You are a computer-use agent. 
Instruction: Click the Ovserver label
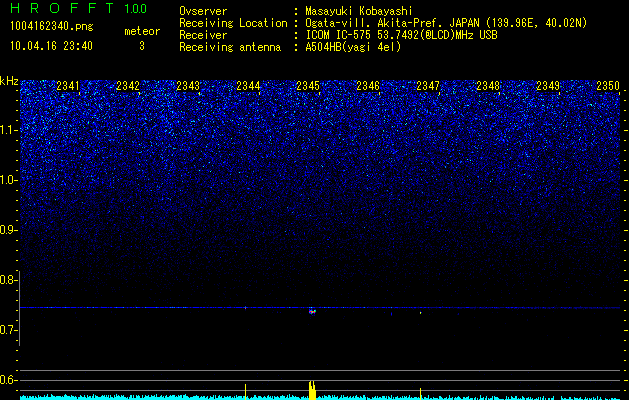point(203,11)
